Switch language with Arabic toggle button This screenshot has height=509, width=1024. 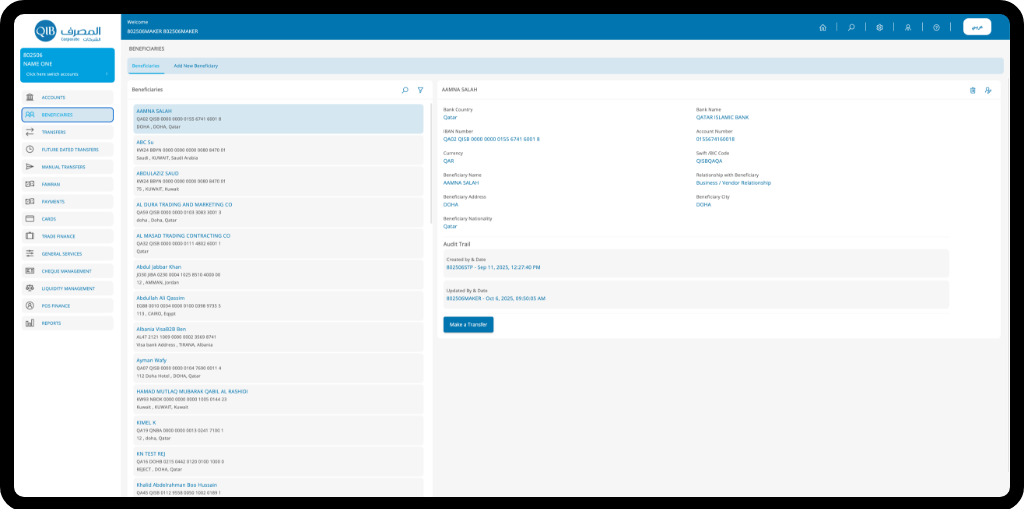tap(977, 27)
